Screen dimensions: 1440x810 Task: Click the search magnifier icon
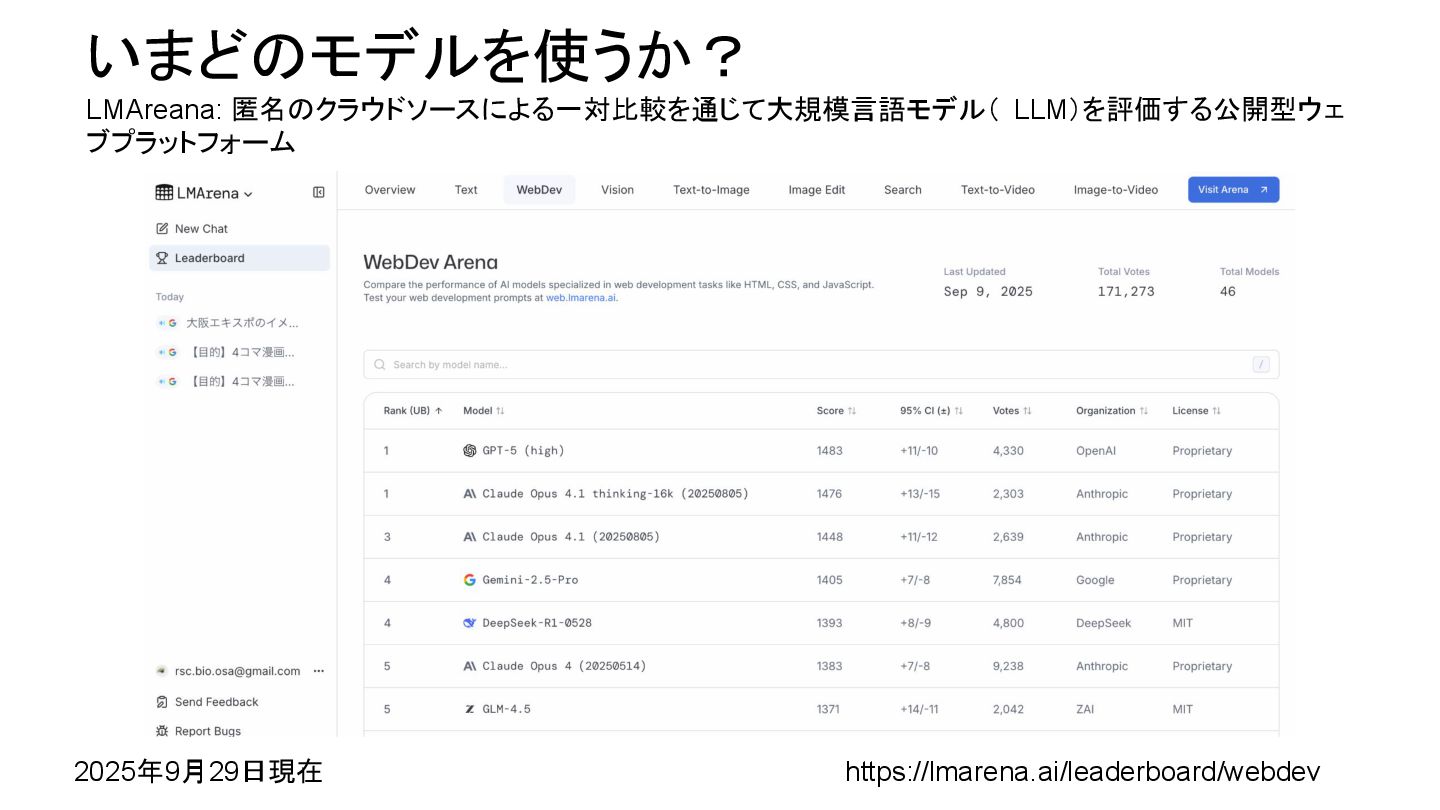click(x=380, y=365)
